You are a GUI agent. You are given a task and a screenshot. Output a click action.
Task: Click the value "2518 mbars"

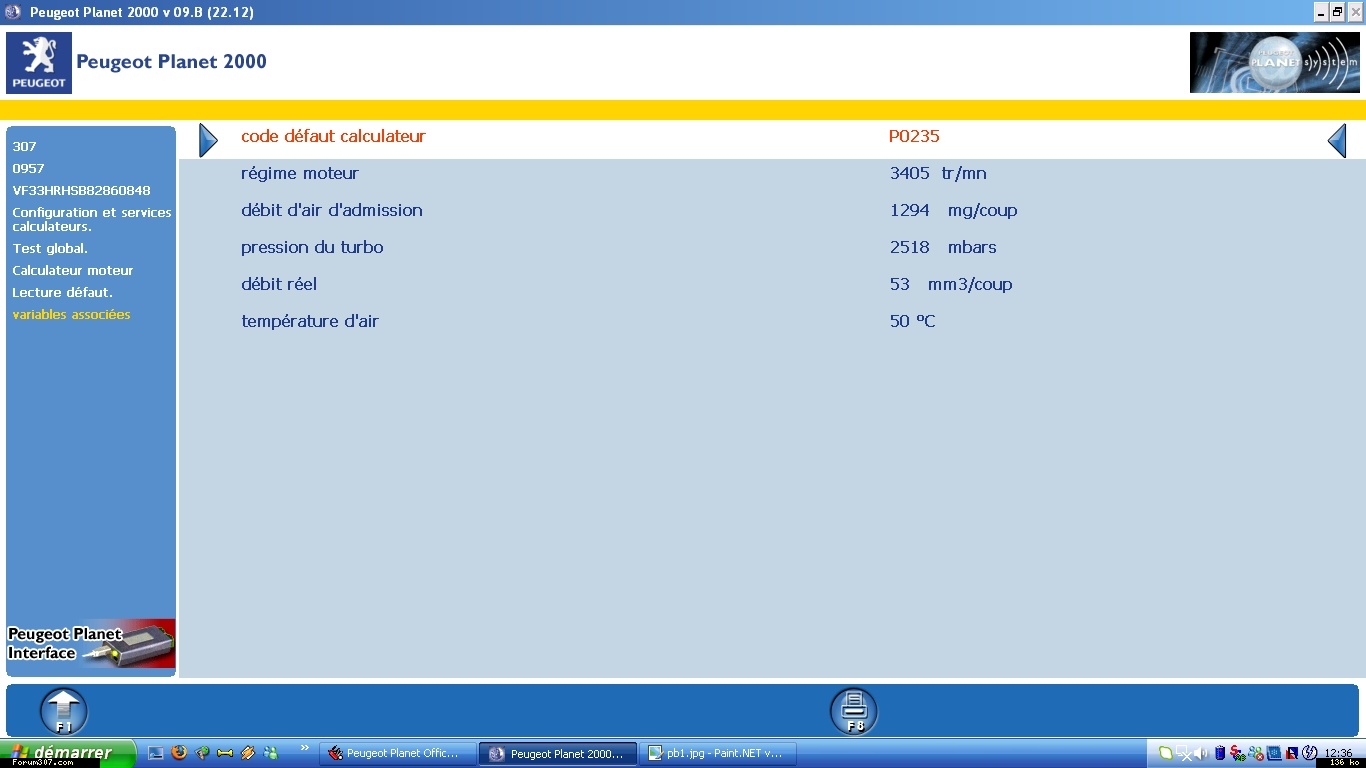click(x=943, y=247)
